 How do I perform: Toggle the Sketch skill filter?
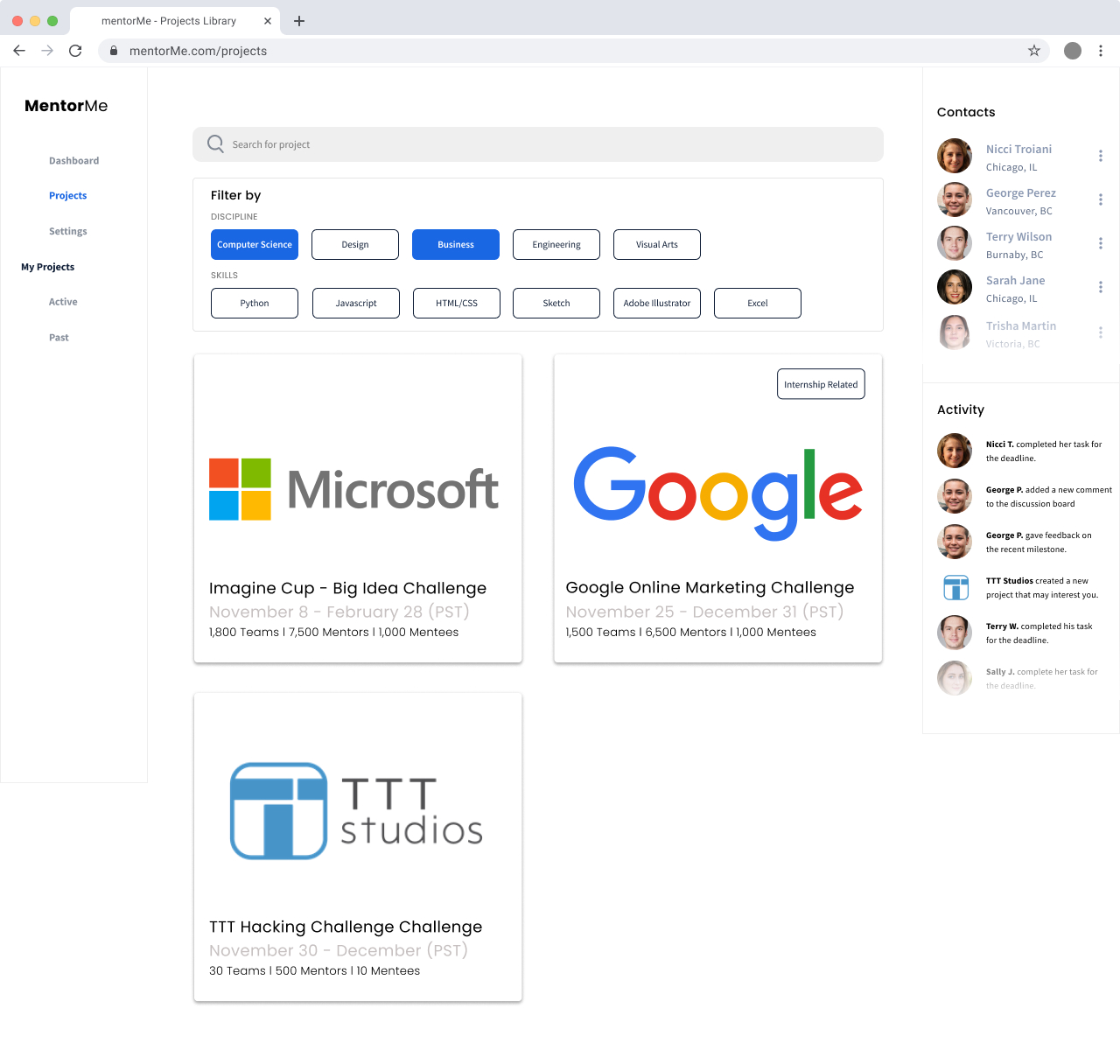pyautogui.click(x=556, y=303)
